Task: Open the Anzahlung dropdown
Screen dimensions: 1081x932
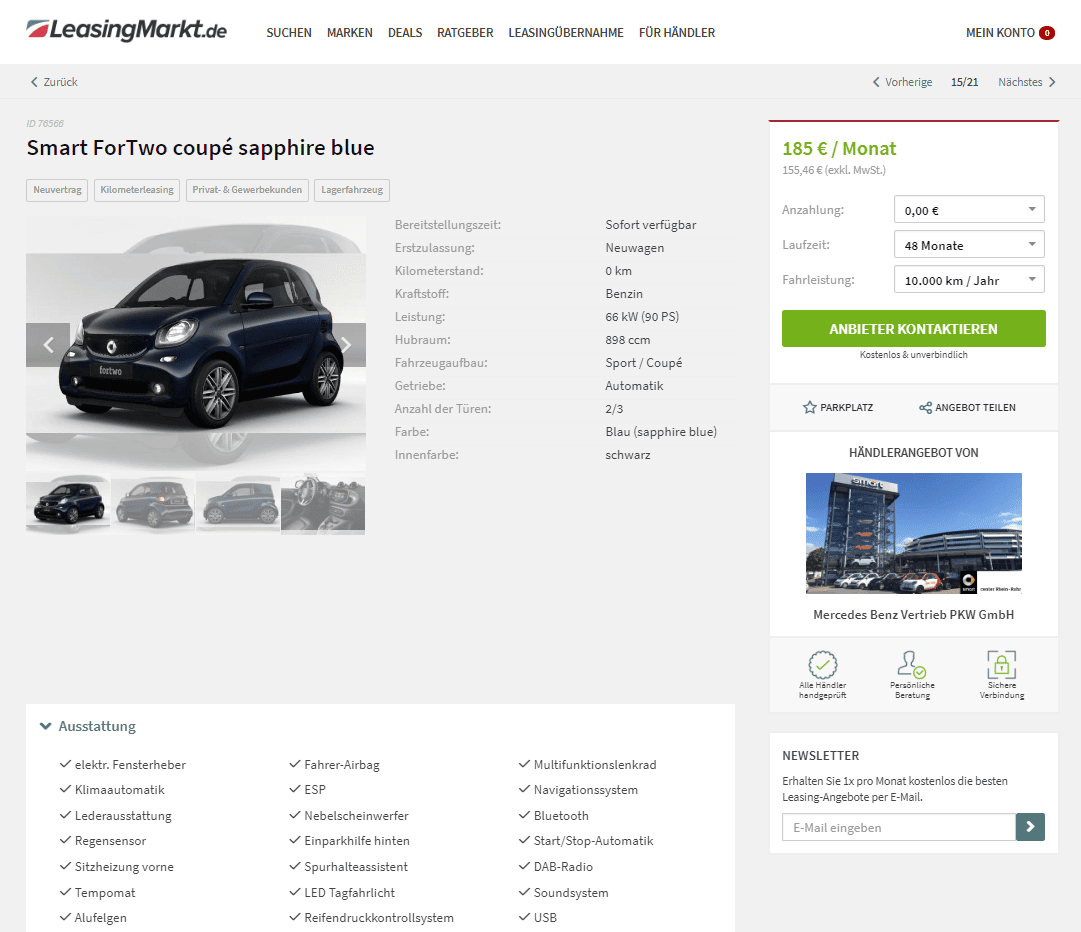Action: click(x=969, y=210)
